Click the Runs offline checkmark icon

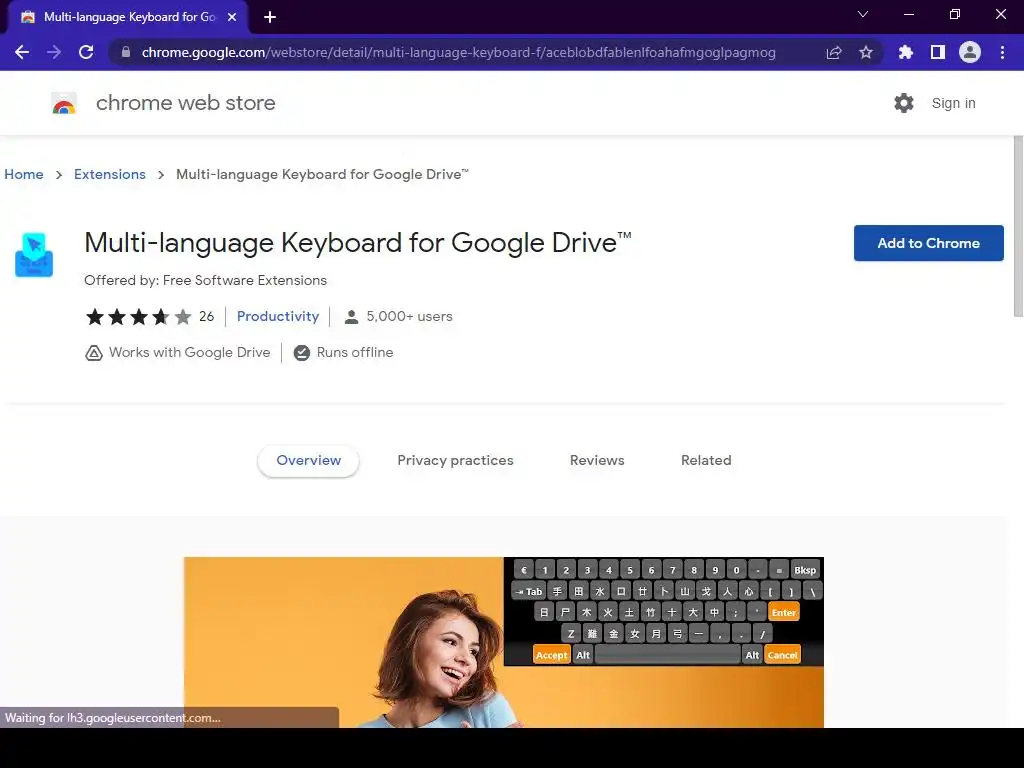click(x=302, y=353)
